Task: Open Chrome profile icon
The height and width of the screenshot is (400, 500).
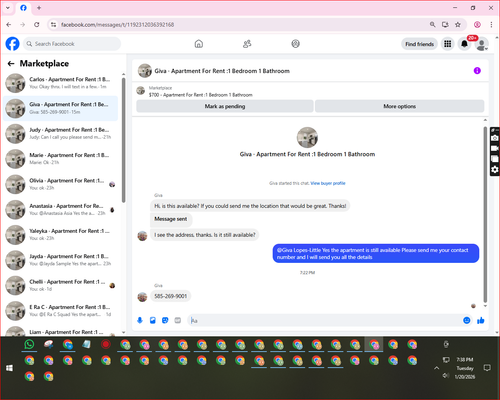Action: point(477,24)
